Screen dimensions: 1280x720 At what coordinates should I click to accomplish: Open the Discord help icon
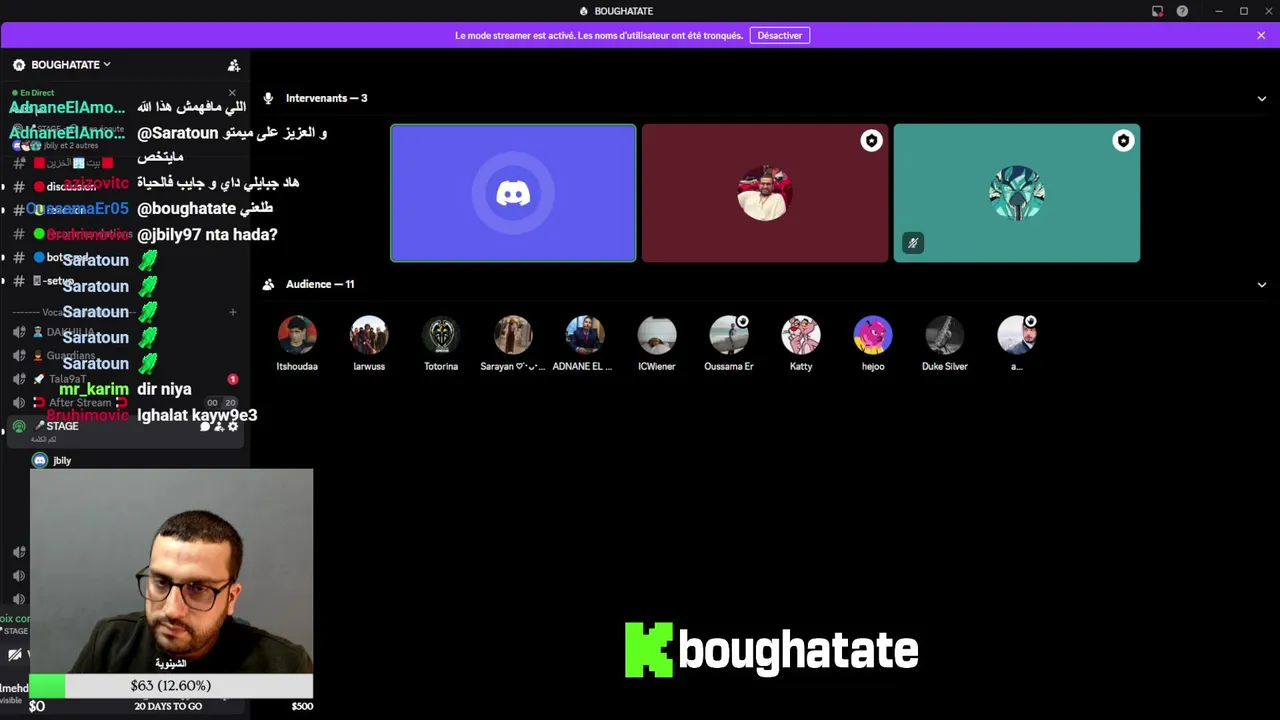[1182, 11]
